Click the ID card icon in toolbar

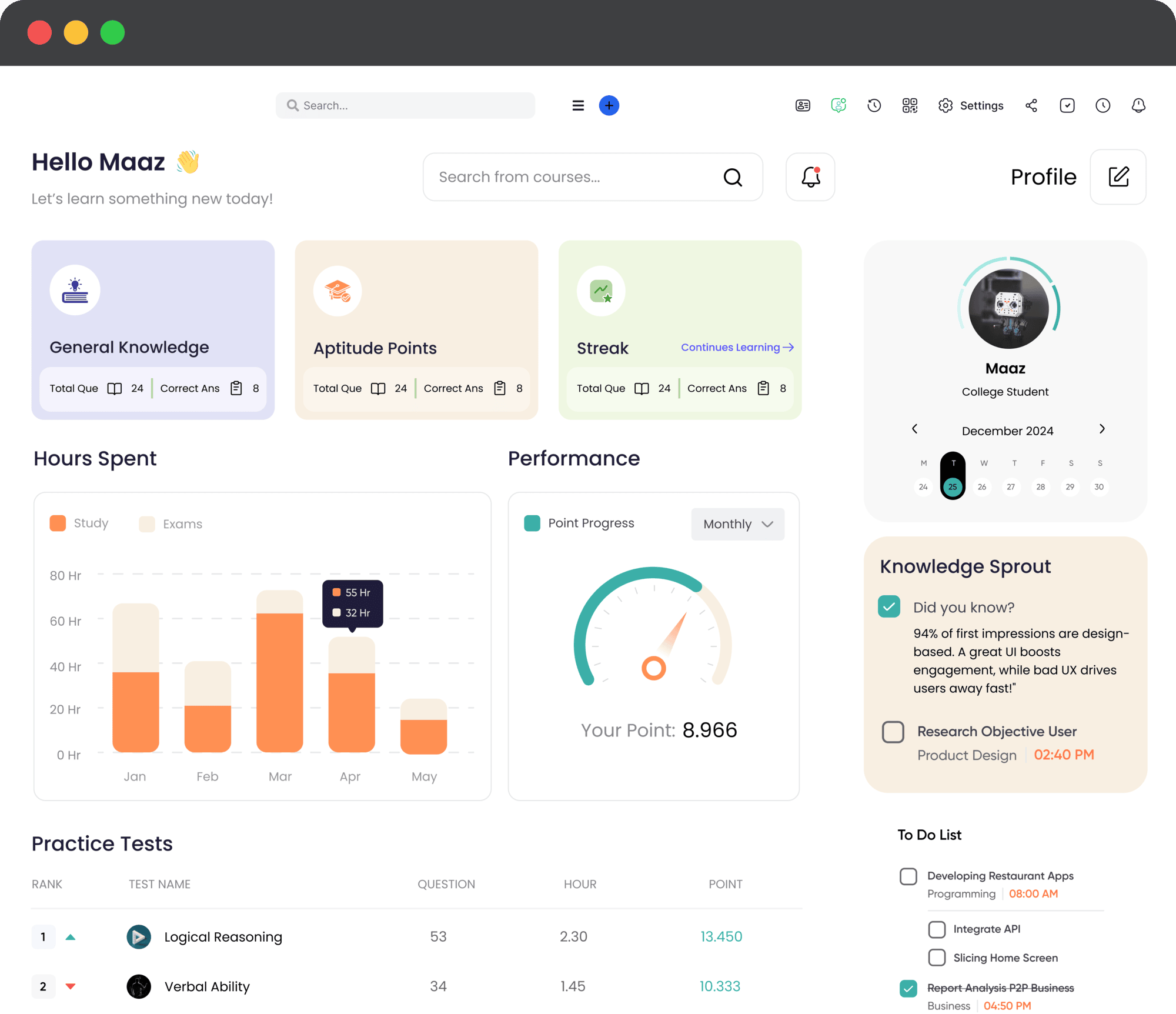802,105
